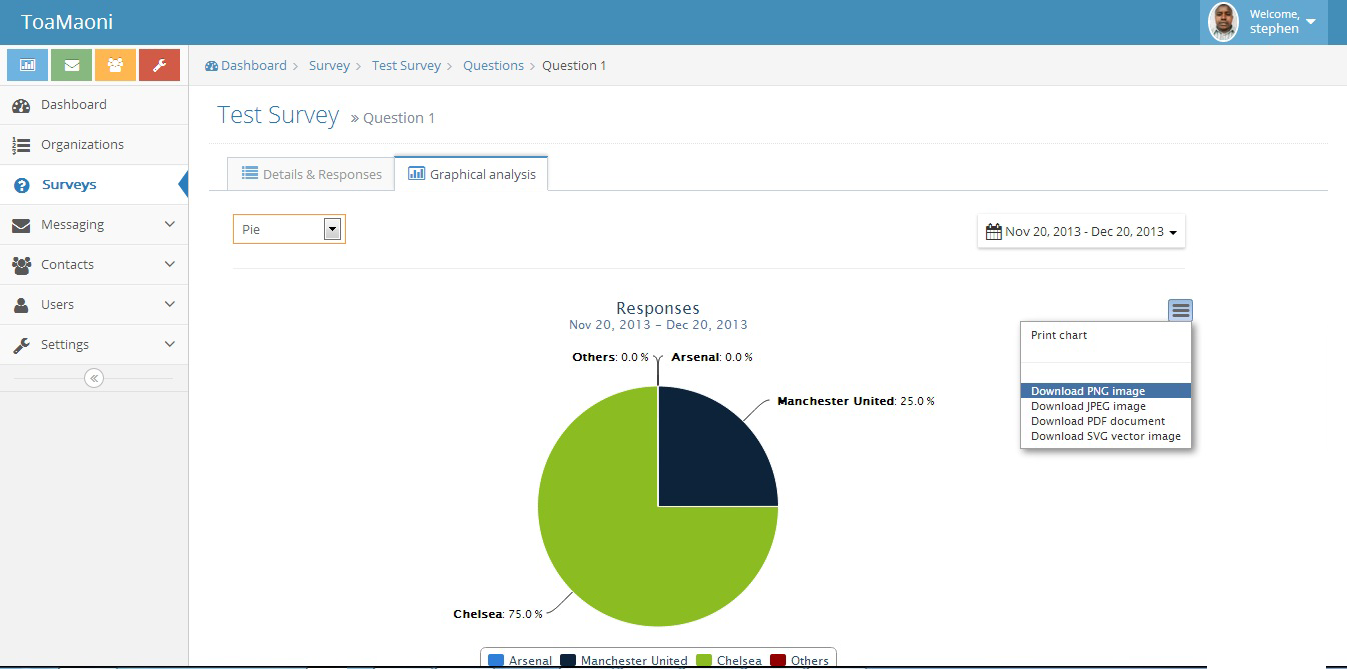Click the Responses chart title
The width and height of the screenshot is (1347, 669).
658,308
